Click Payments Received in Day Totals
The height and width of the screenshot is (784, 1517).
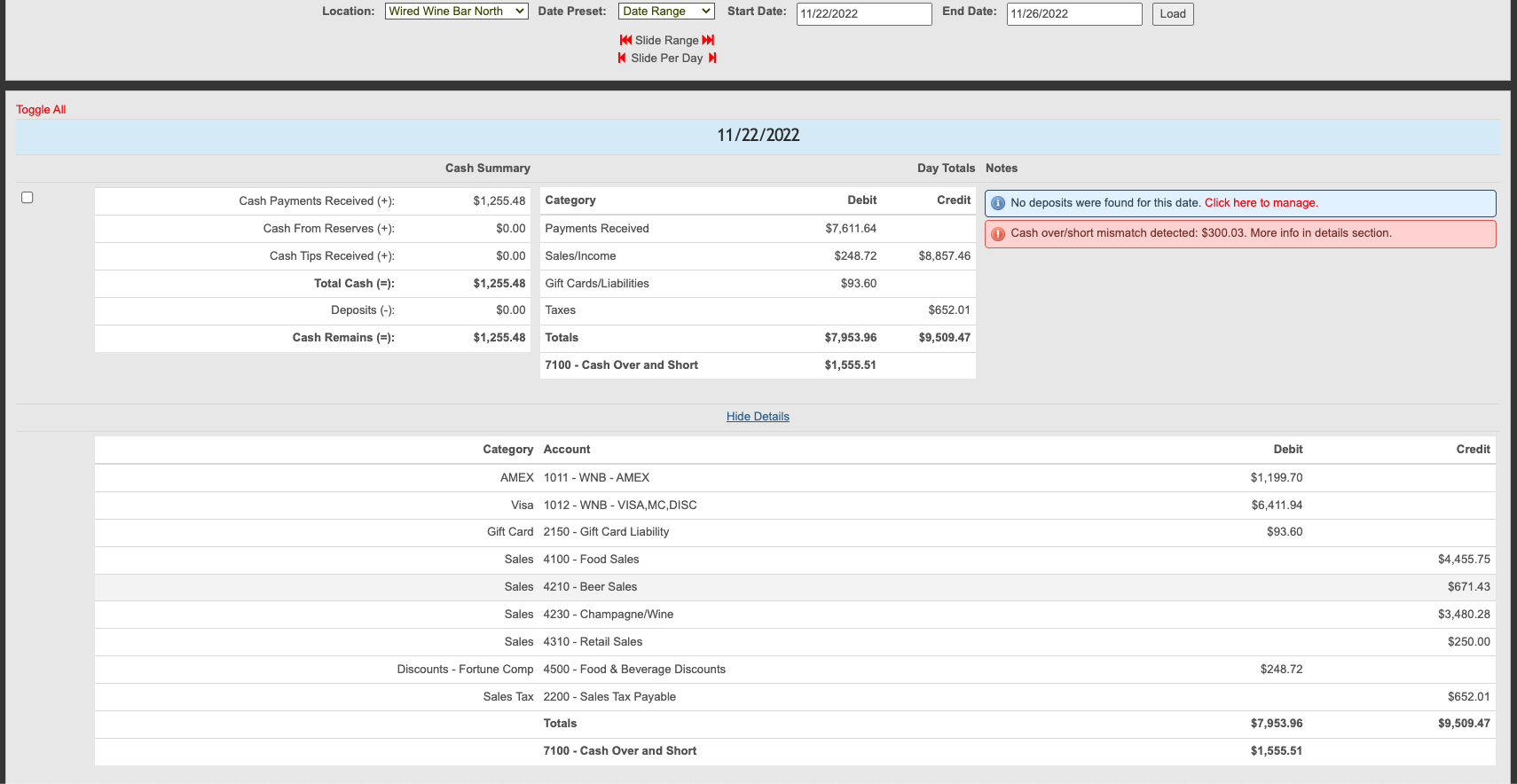pyautogui.click(x=597, y=229)
